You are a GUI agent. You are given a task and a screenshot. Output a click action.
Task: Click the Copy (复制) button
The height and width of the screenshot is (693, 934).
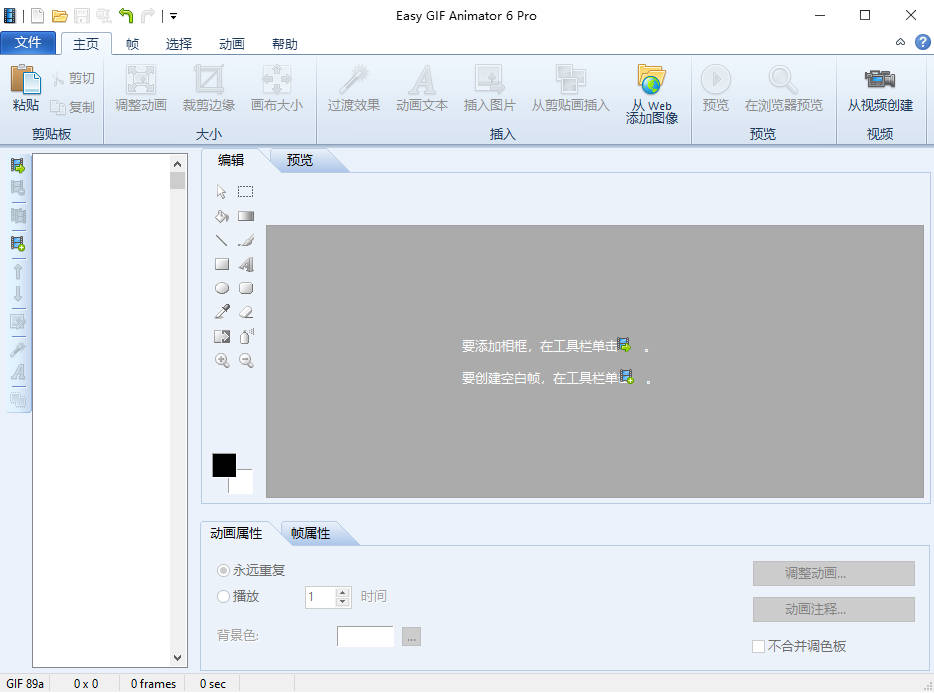tap(73, 107)
